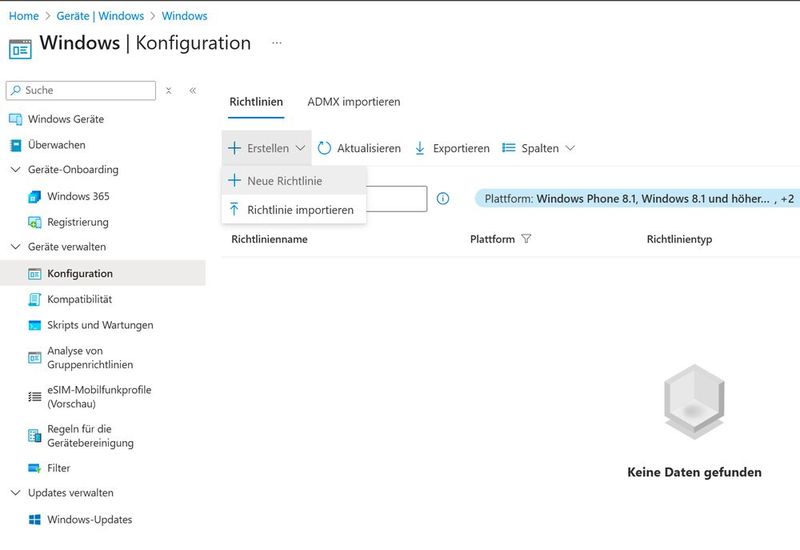Select Skripts und Wartungen in sidebar
The width and height of the screenshot is (800, 550).
pos(100,326)
